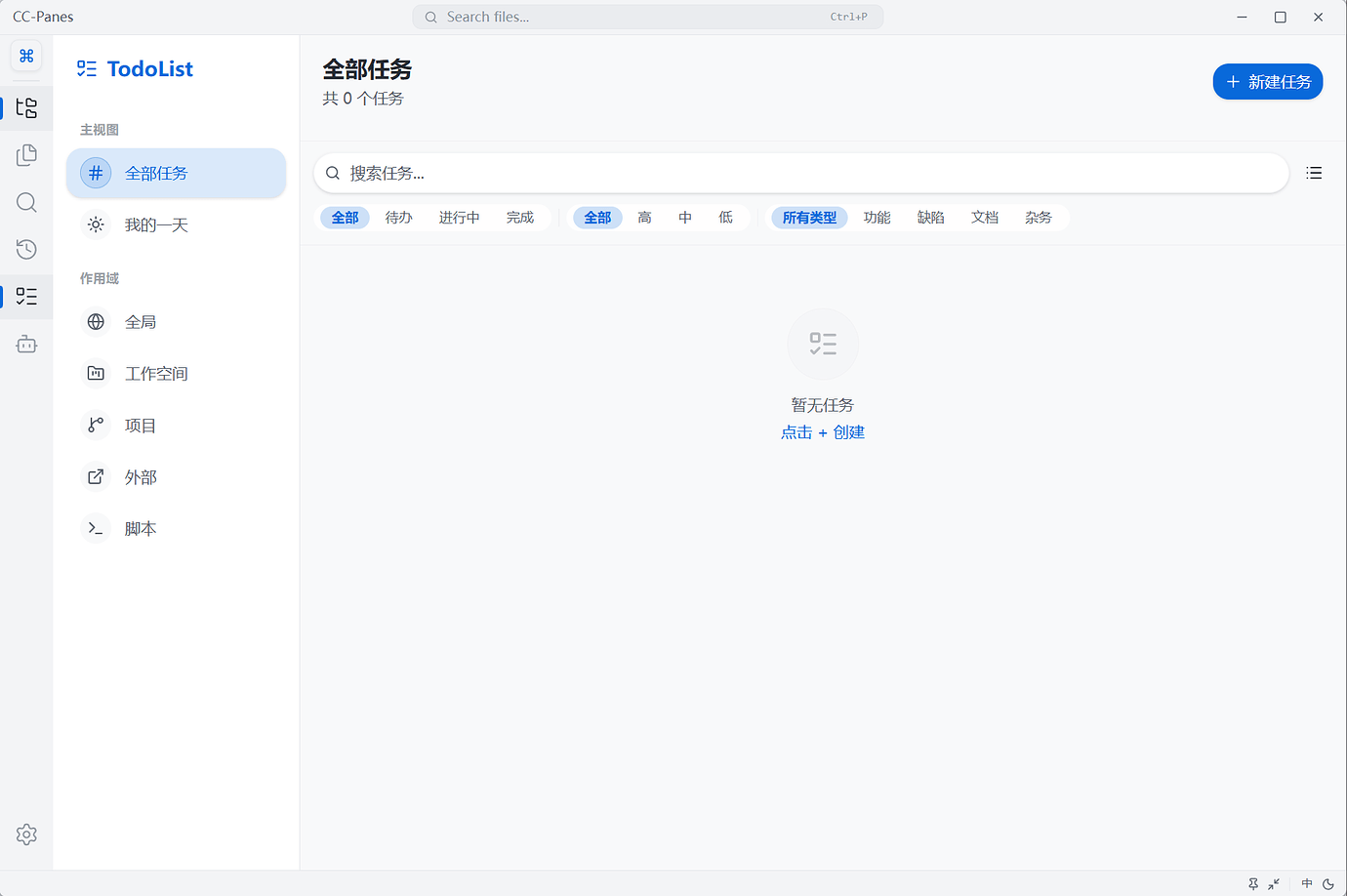The height and width of the screenshot is (896, 1347).
Task: Select the 脚本 scope
Action: tap(176, 529)
